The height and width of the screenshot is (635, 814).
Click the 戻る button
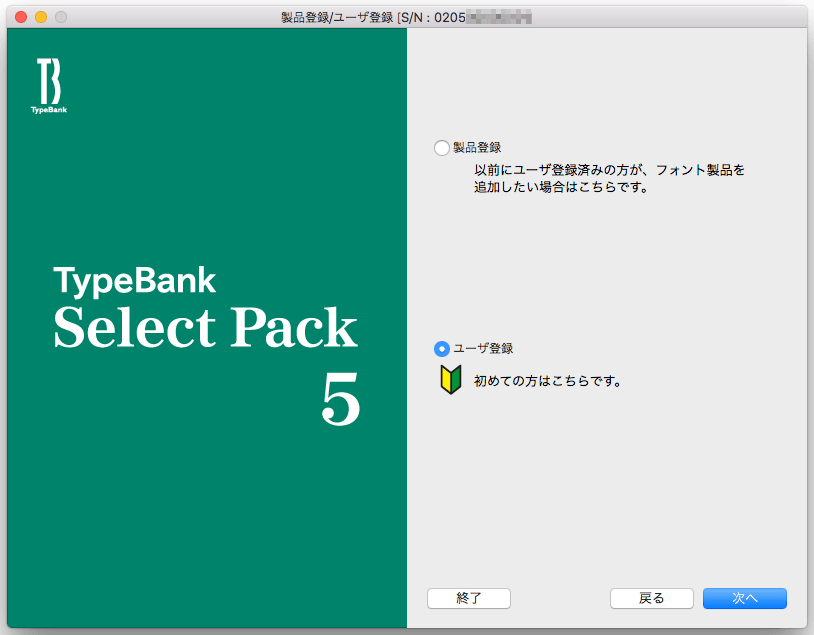pos(652,598)
